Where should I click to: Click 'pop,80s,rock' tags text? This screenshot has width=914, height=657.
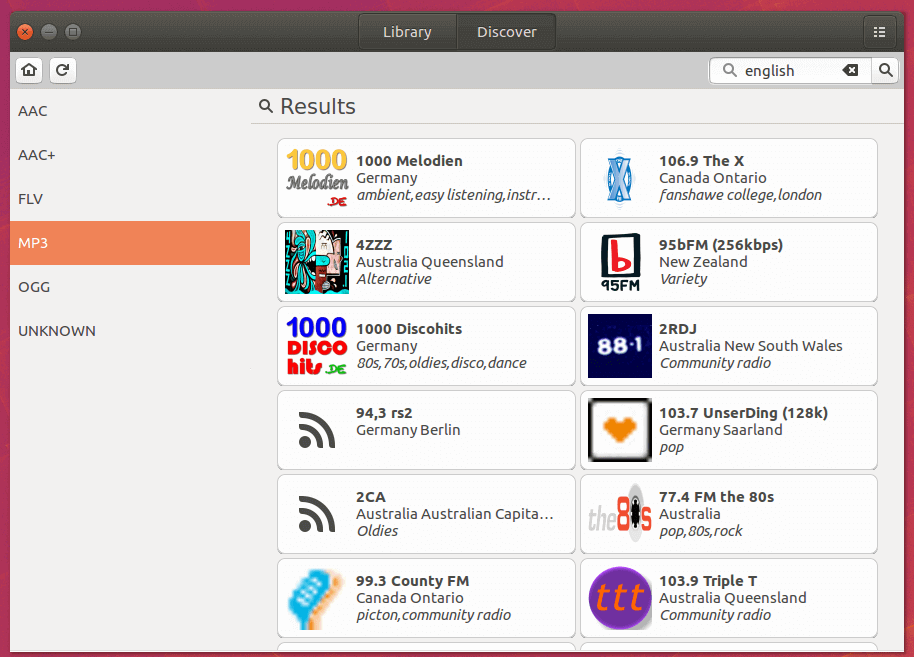[x=701, y=531]
